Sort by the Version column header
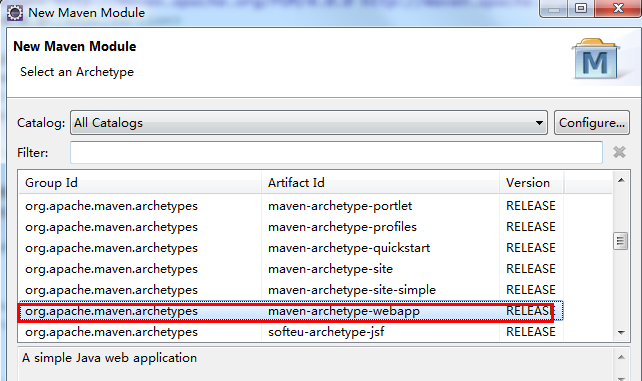Image resolution: width=642 pixels, height=381 pixels. click(x=531, y=183)
